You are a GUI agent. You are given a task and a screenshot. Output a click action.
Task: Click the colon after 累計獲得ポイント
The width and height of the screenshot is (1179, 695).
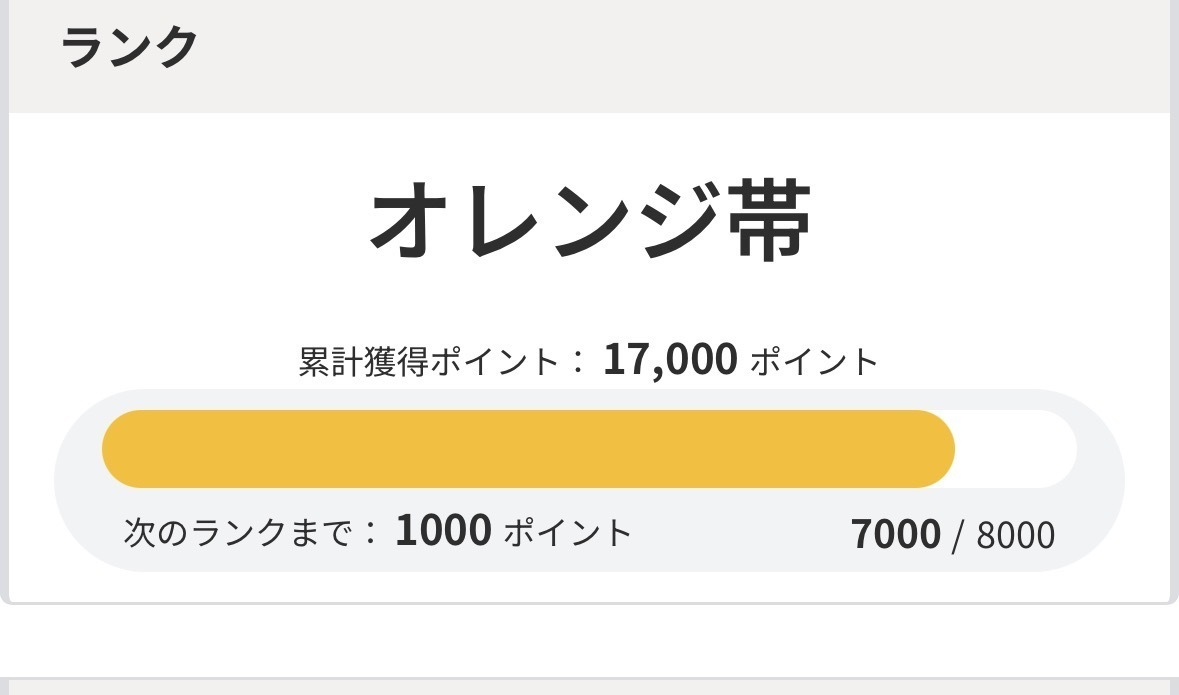[x=577, y=363]
